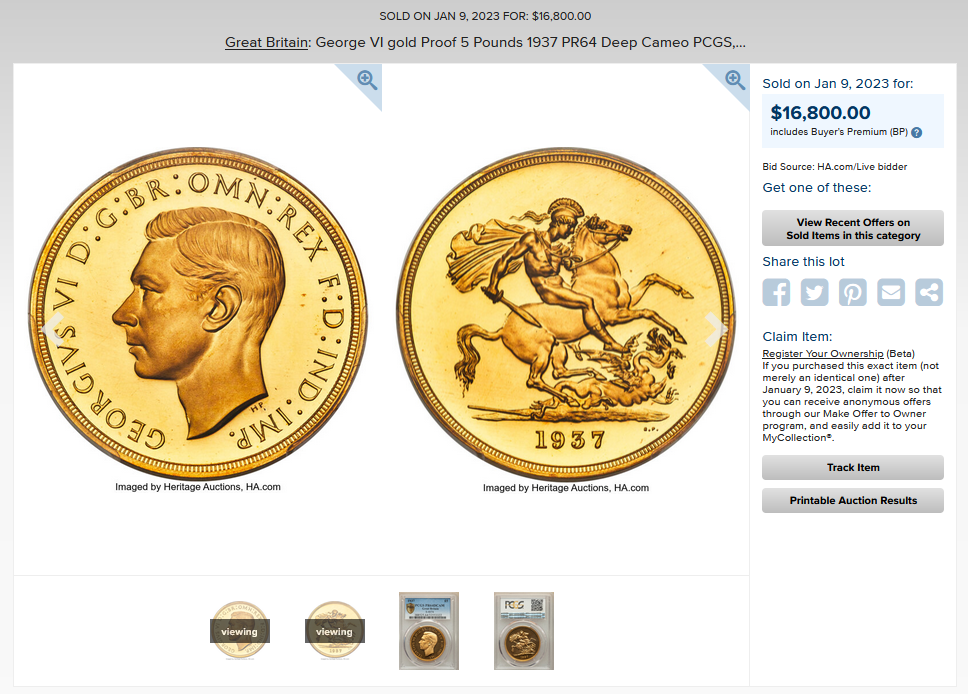Zoom into the obverse coin image
Viewport: 968px width, 694px height.
pos(367,80)
